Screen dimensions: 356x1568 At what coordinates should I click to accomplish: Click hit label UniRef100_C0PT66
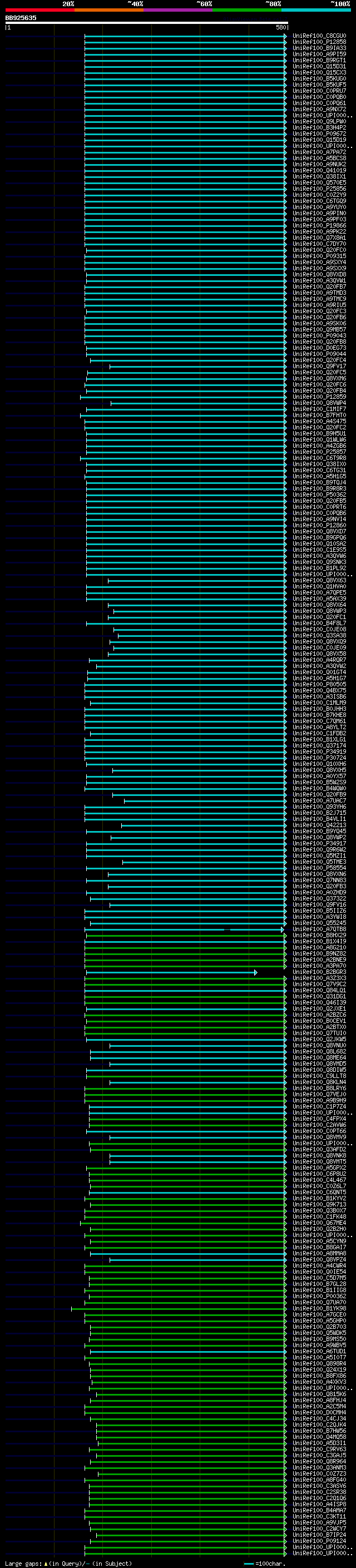pyautogui.click(x=319, y=1131)
